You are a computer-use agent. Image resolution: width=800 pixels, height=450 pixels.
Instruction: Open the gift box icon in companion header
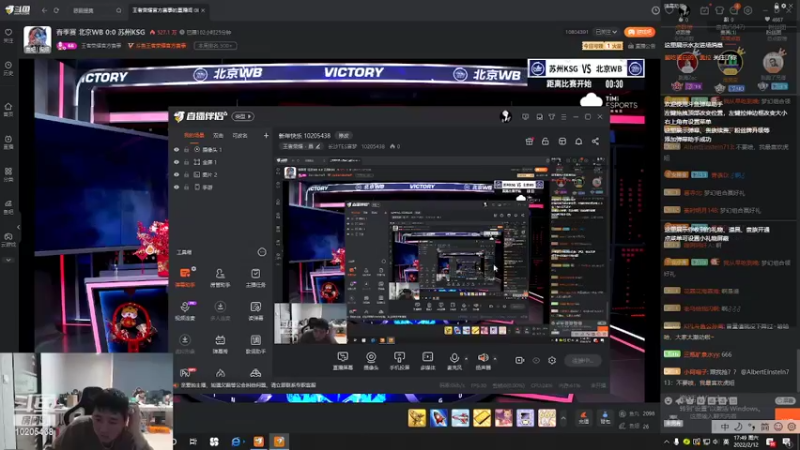[530, 141]
